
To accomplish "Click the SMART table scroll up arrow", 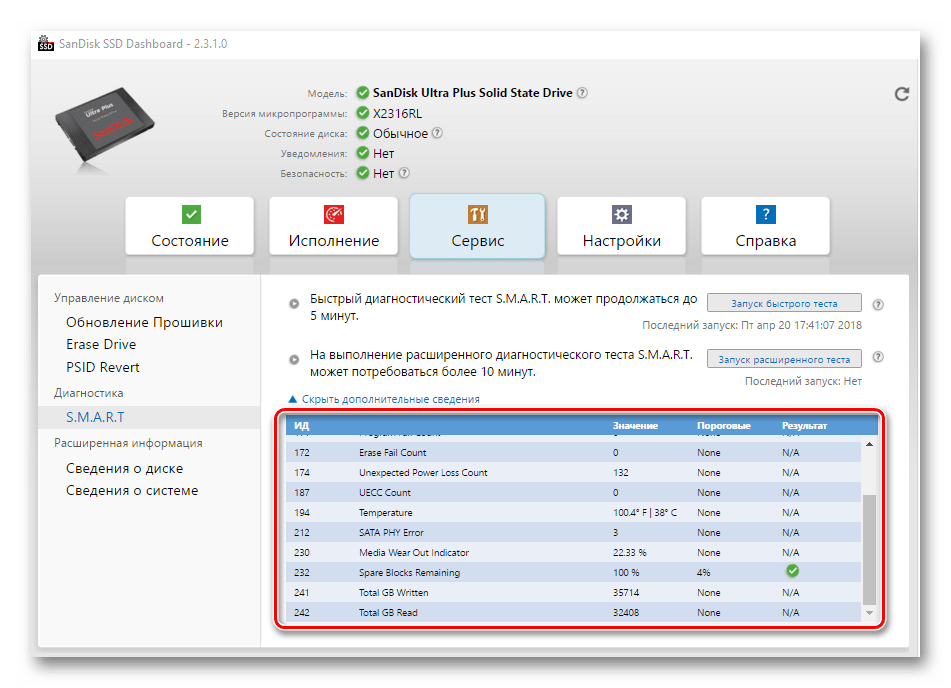I will [x=869, y=445].
